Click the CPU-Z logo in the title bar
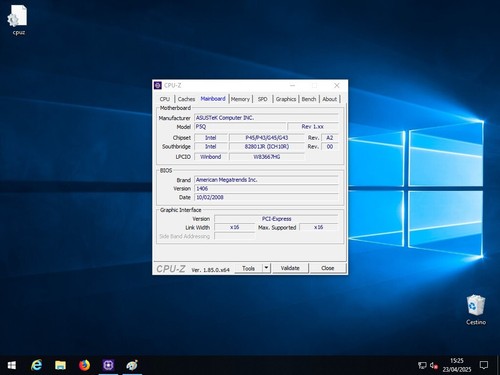This screenshot has height=375, width=500. [158, 86]
